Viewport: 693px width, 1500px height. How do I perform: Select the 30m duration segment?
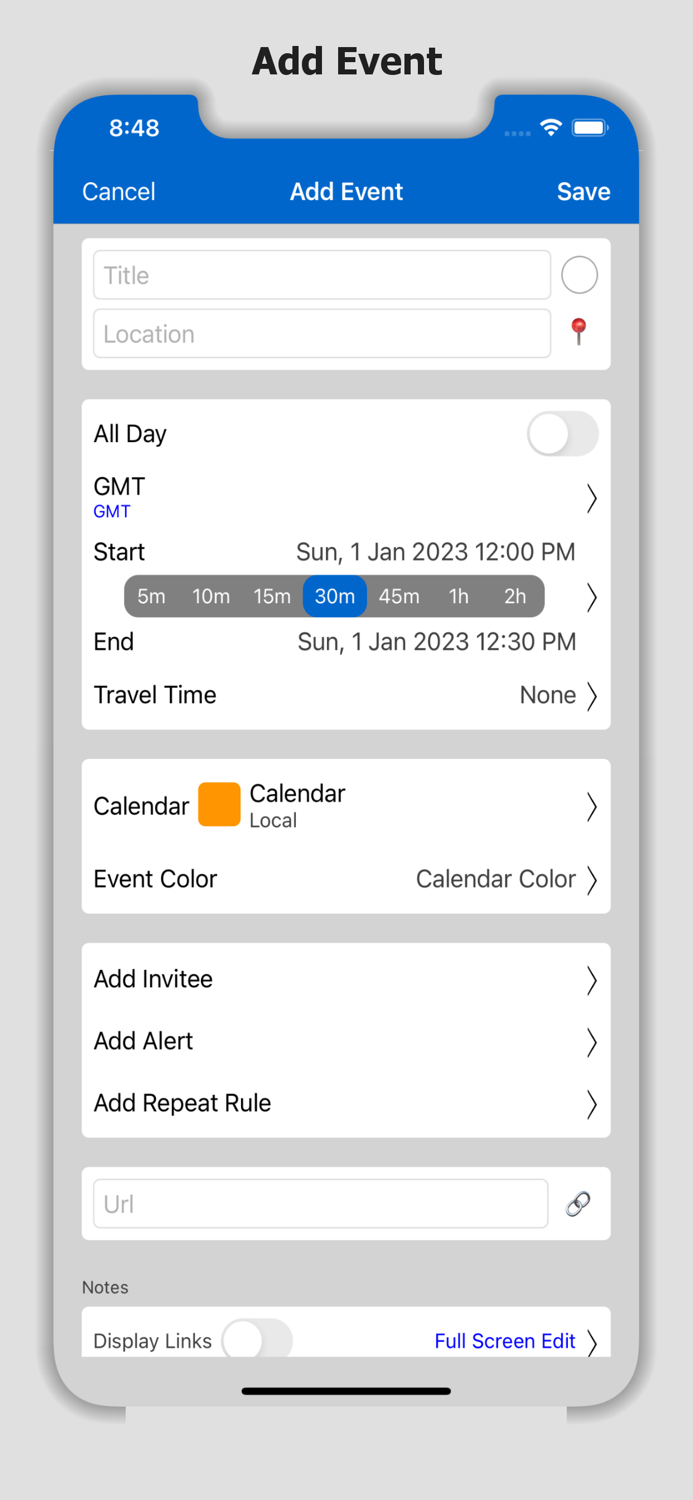(x=334, y=596)
